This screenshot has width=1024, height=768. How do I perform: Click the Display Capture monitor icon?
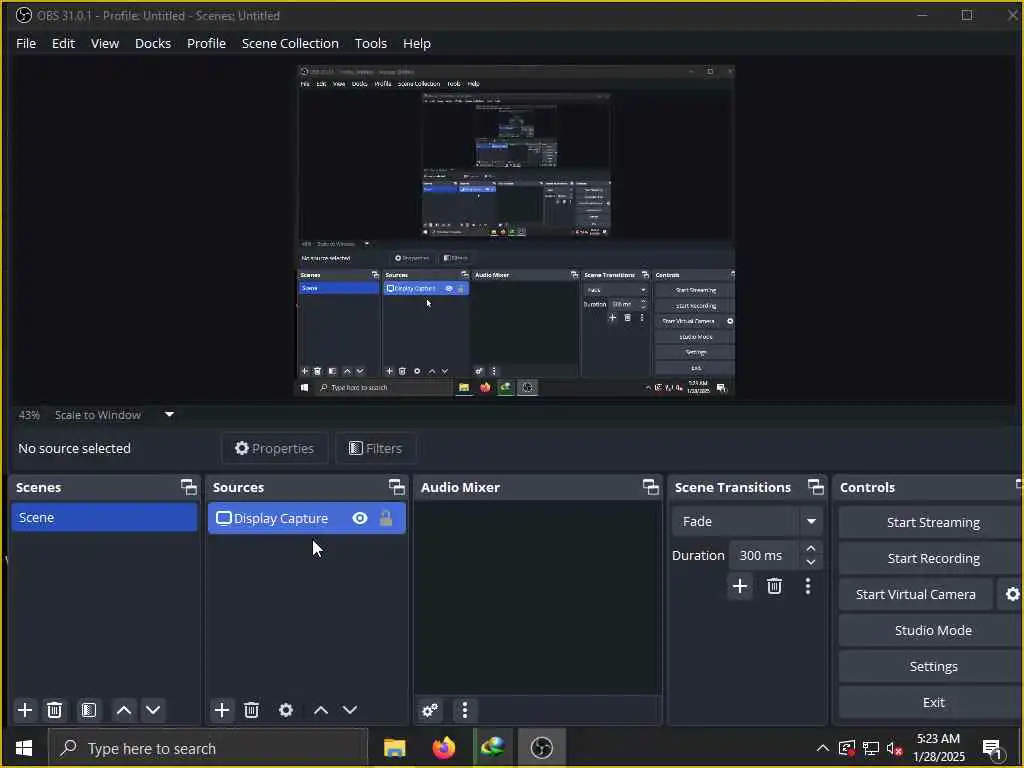(223, 519)
